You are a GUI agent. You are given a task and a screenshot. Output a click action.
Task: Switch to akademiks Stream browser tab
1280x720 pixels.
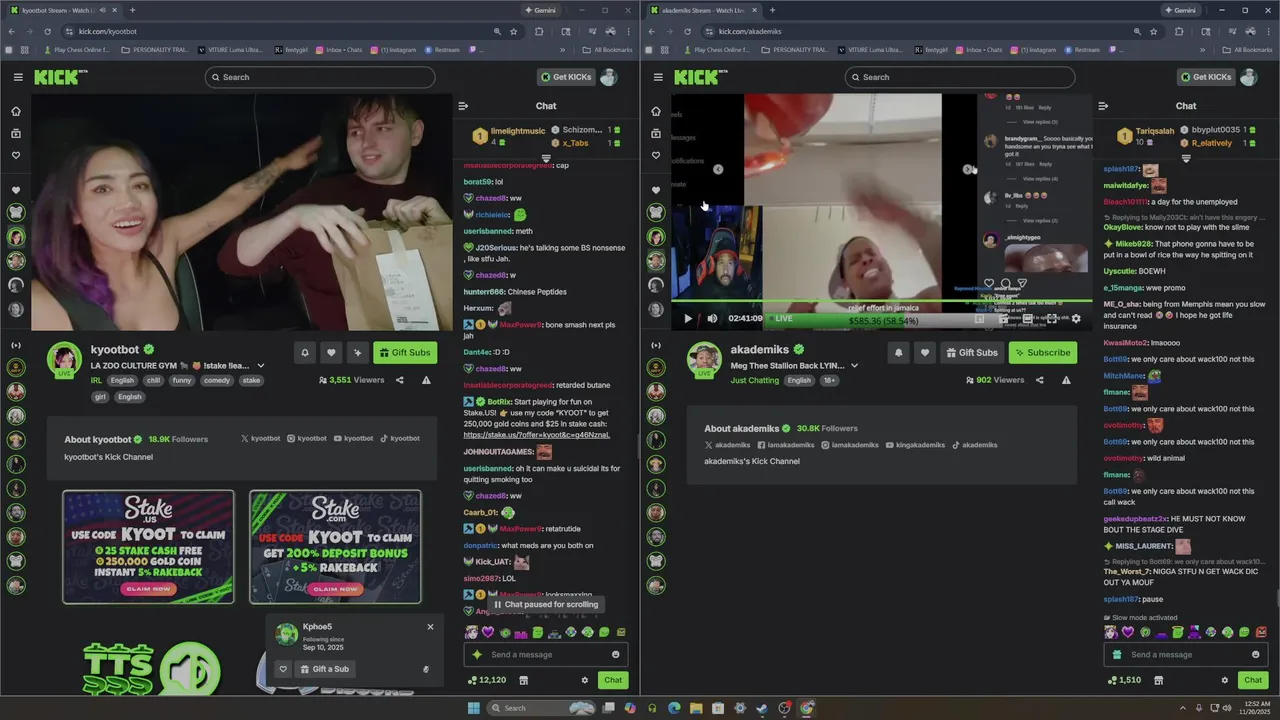point(706,10)
